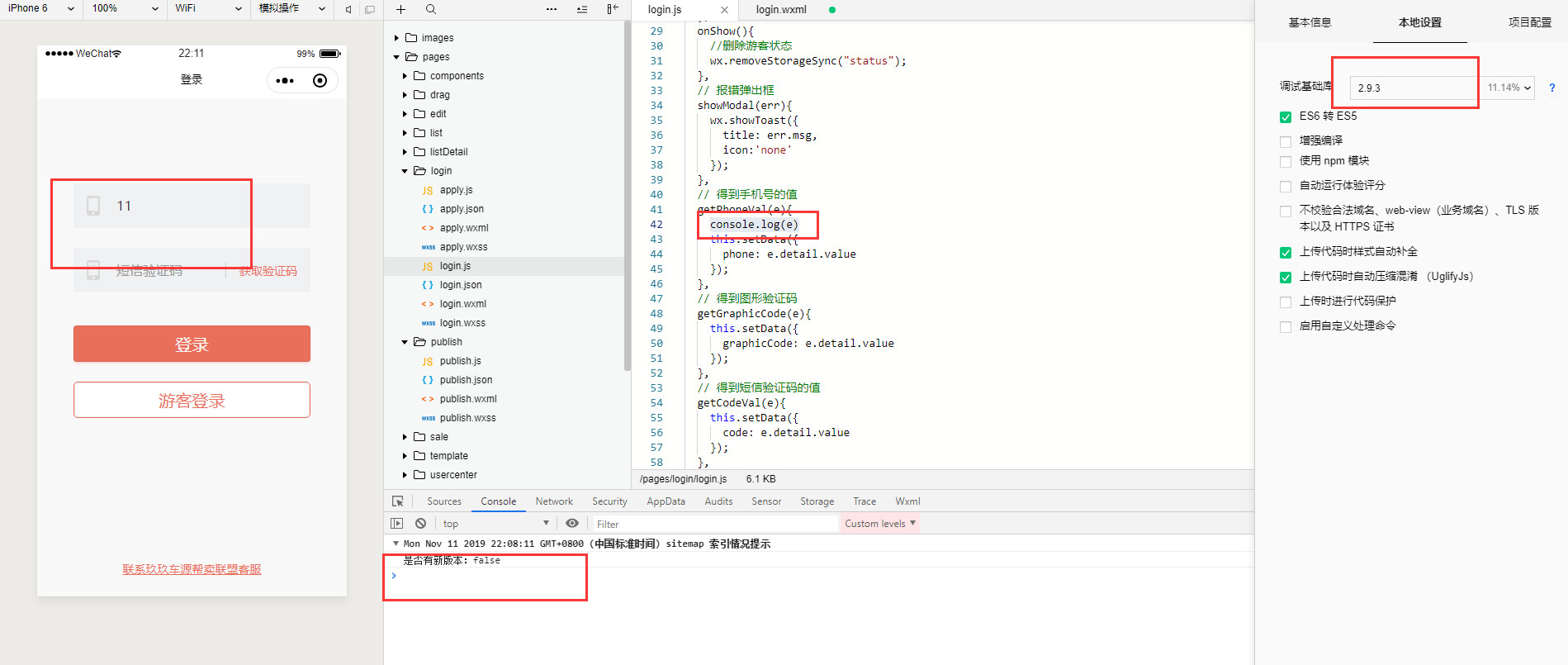Switch to the AppData tab
Screen dimensions: 1568x665
click(x=666, y=501)
